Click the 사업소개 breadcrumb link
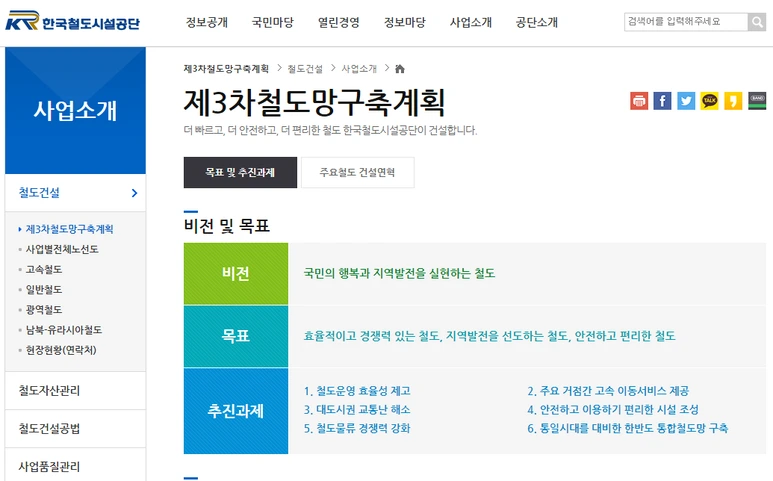Image resolution: width=773 pixels, height=481 pixels. [359, 69]
